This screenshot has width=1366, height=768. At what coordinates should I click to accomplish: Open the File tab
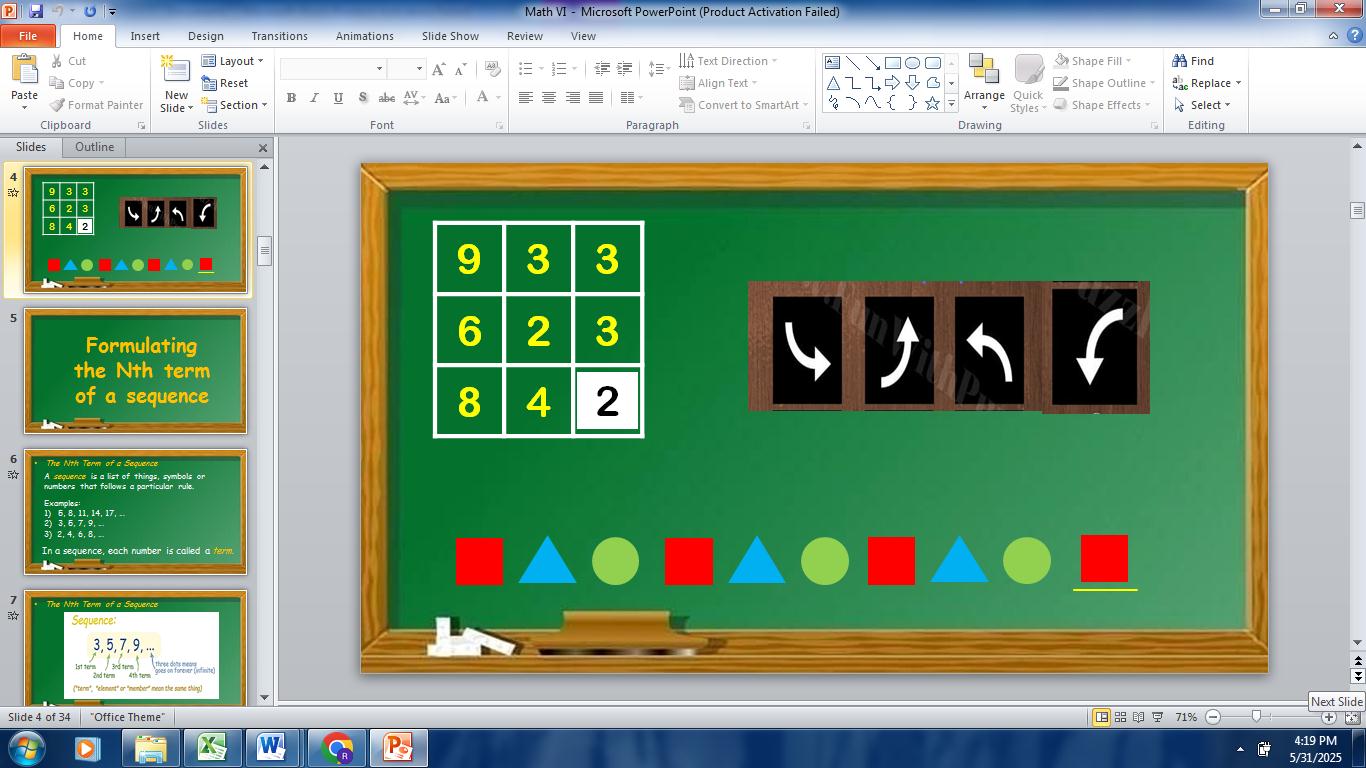coord(28,36)
